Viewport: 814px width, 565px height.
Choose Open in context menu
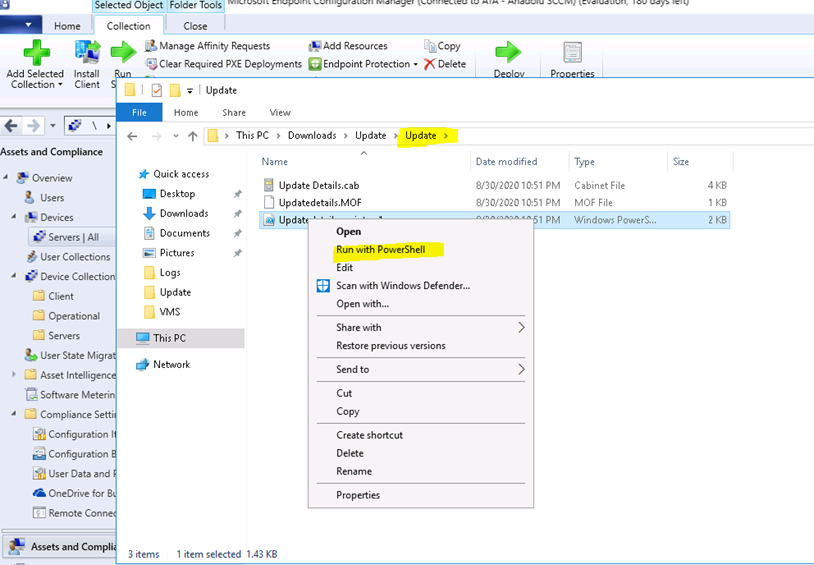coord(348,232)
